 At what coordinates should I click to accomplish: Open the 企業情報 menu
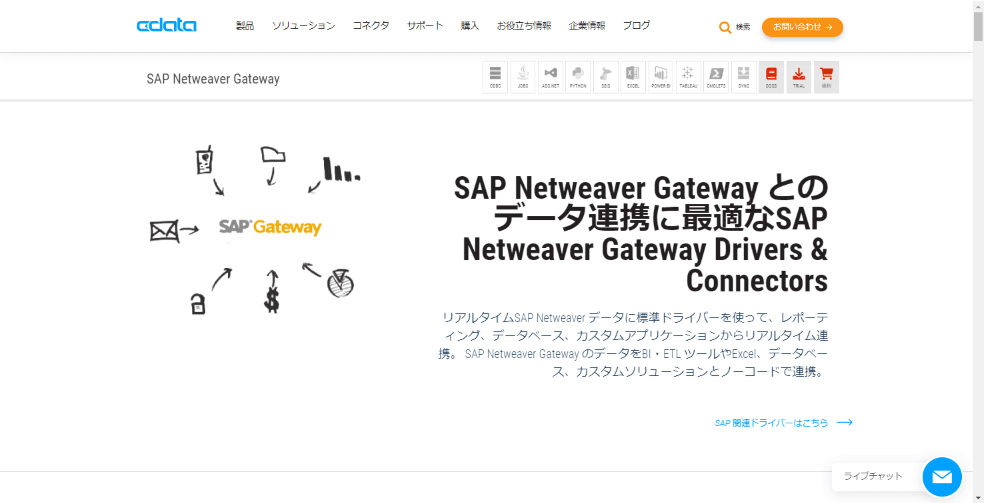point(587,26)
